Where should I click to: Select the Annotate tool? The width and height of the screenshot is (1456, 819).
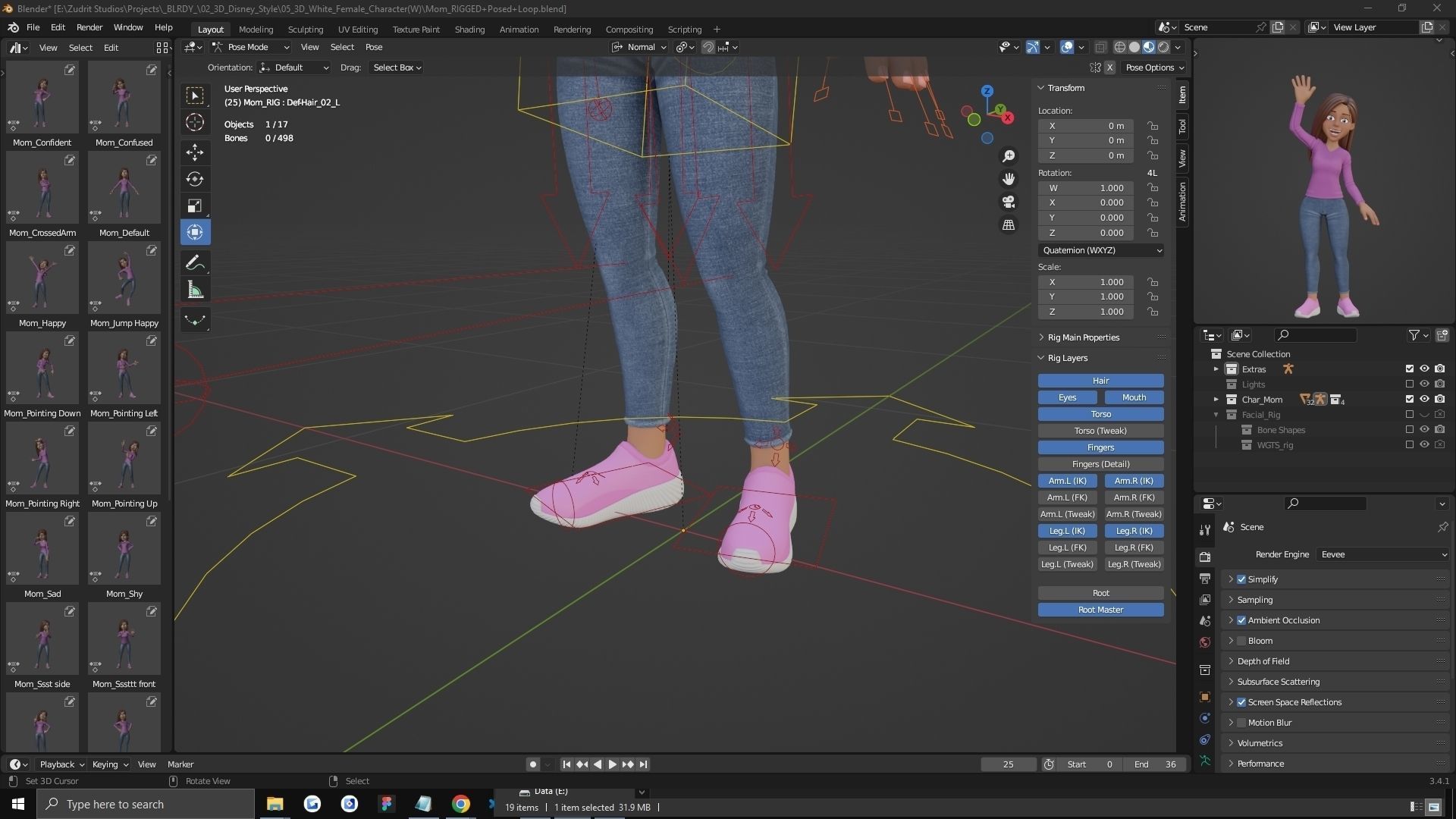click(195, 263)
